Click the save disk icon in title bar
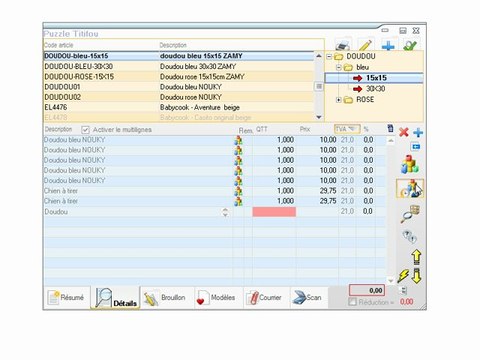 403,31
